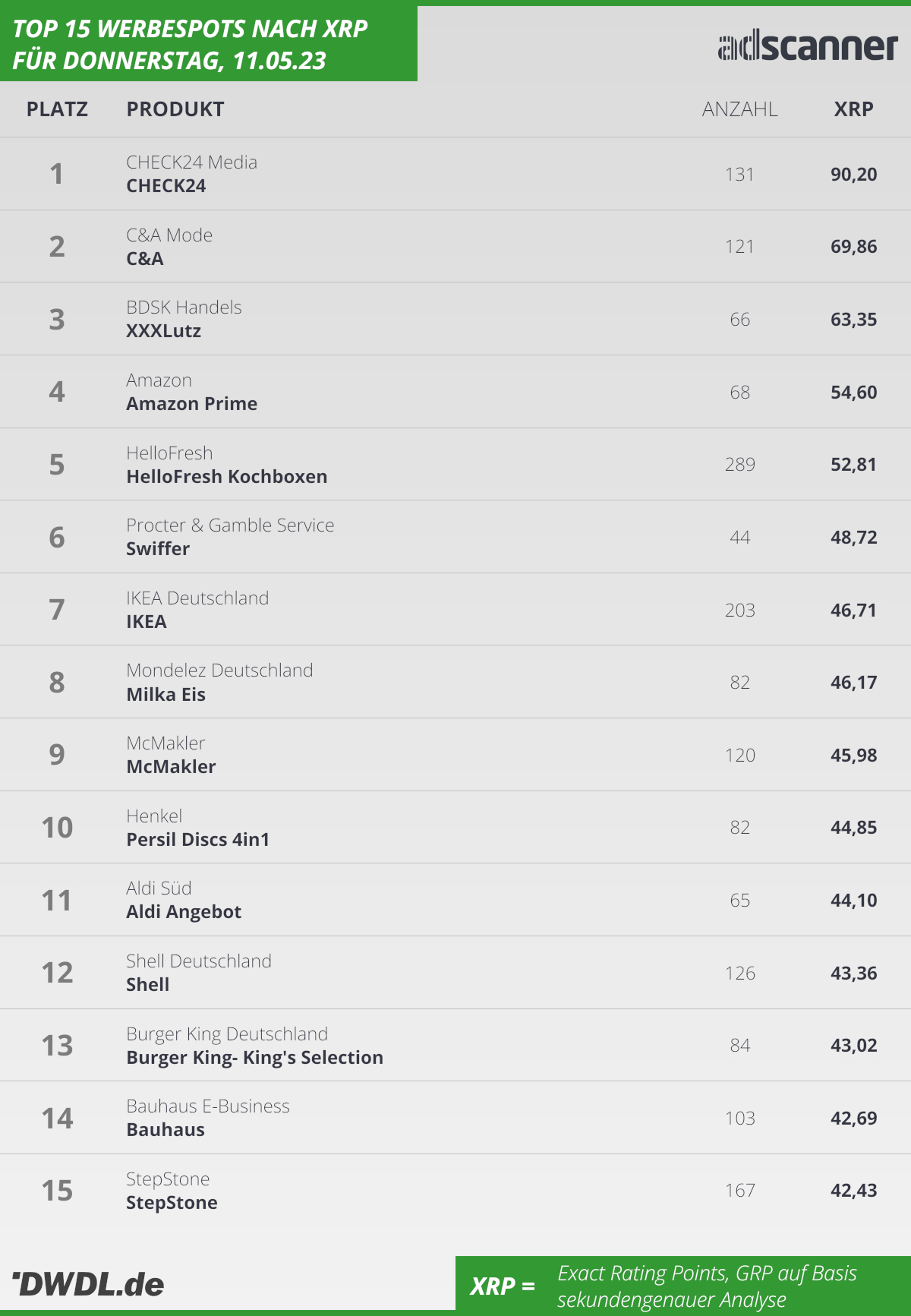
Task: Click the Milka Eis product name
Action: click(x=165, y=695)
